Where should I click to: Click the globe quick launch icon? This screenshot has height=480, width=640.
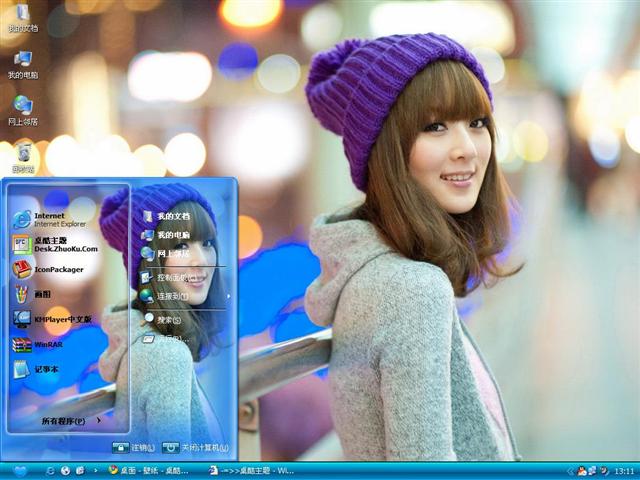65,471
